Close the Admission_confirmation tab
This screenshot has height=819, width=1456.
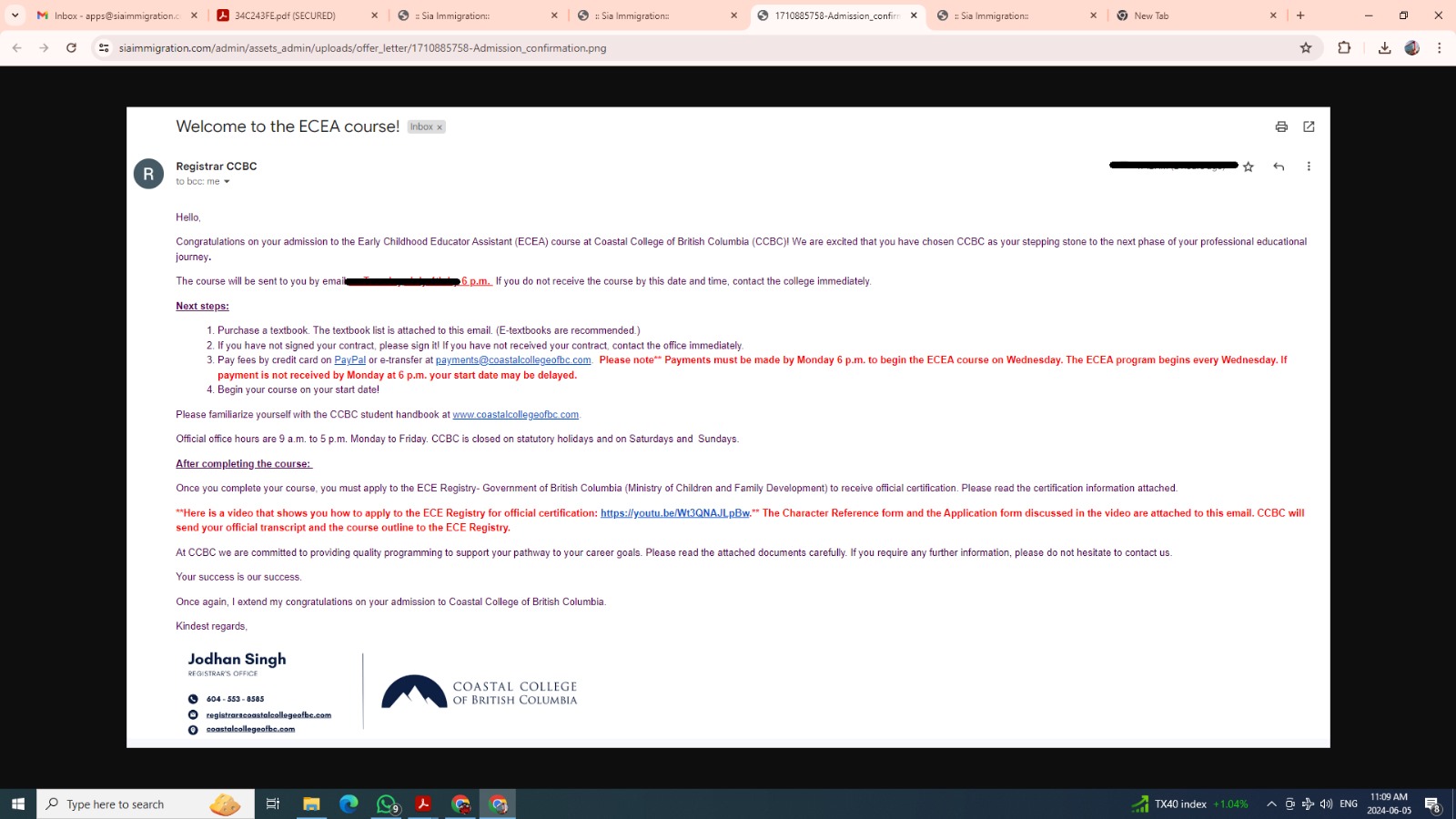pos(914,15)
